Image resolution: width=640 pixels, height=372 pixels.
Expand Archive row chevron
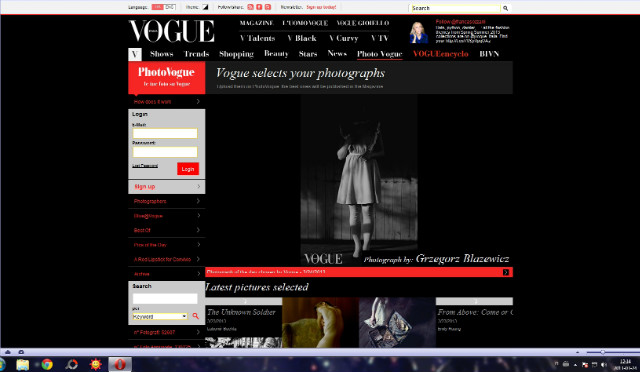tap(198, 274)
